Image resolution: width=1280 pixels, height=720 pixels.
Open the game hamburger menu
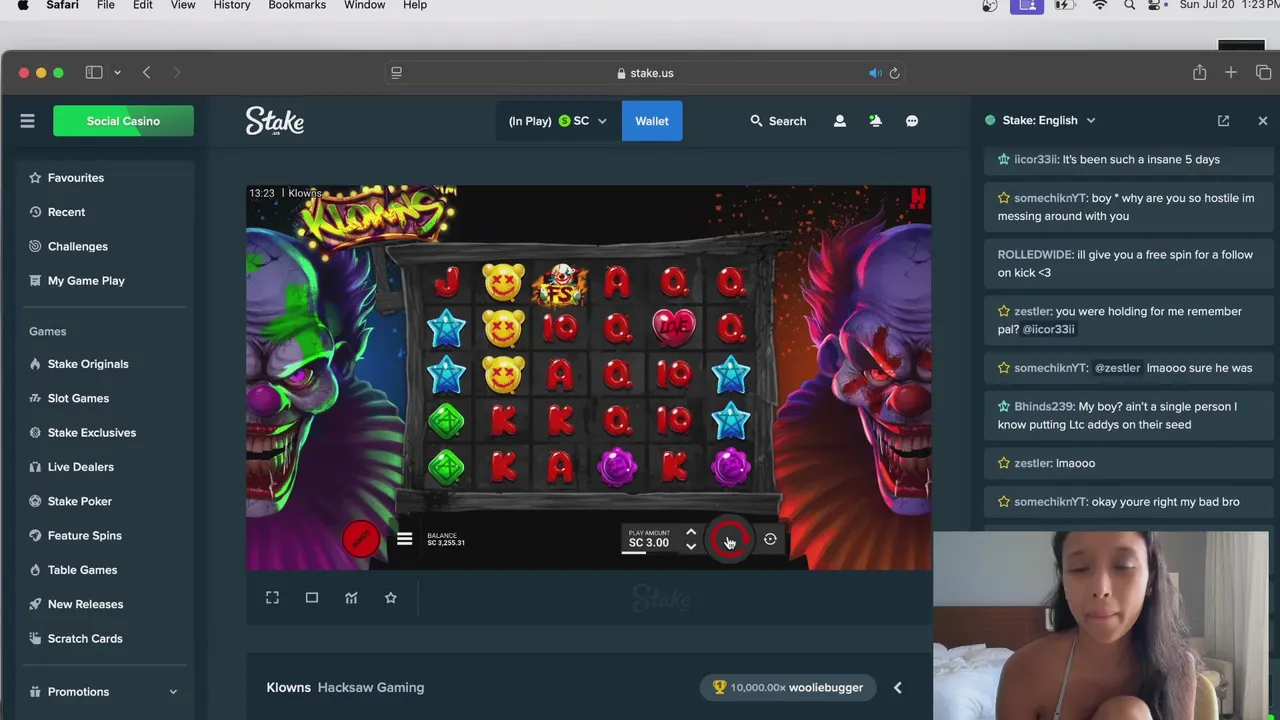point(404,540)
